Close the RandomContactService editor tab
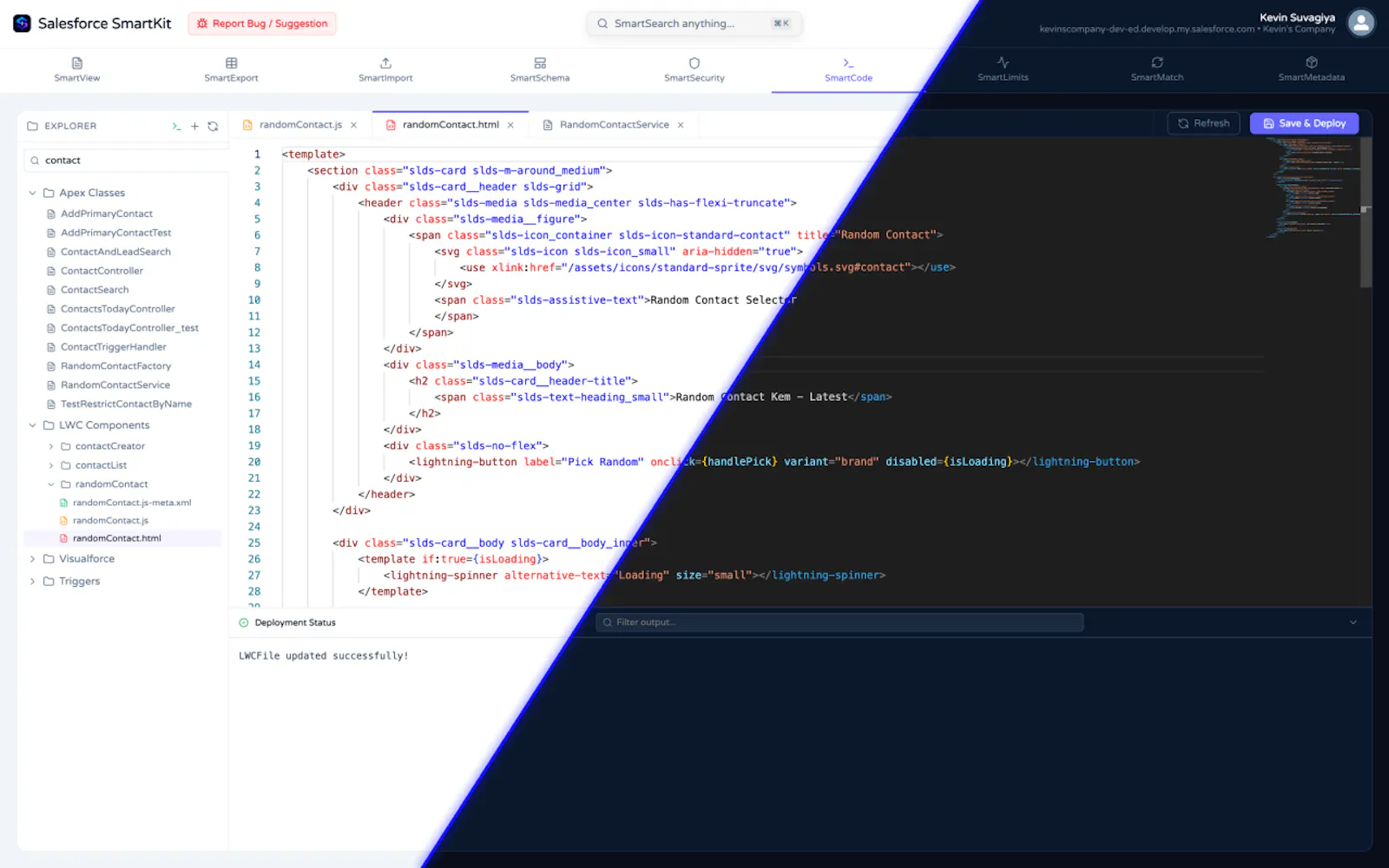The image size is (1389, 868). coord(681,125)
